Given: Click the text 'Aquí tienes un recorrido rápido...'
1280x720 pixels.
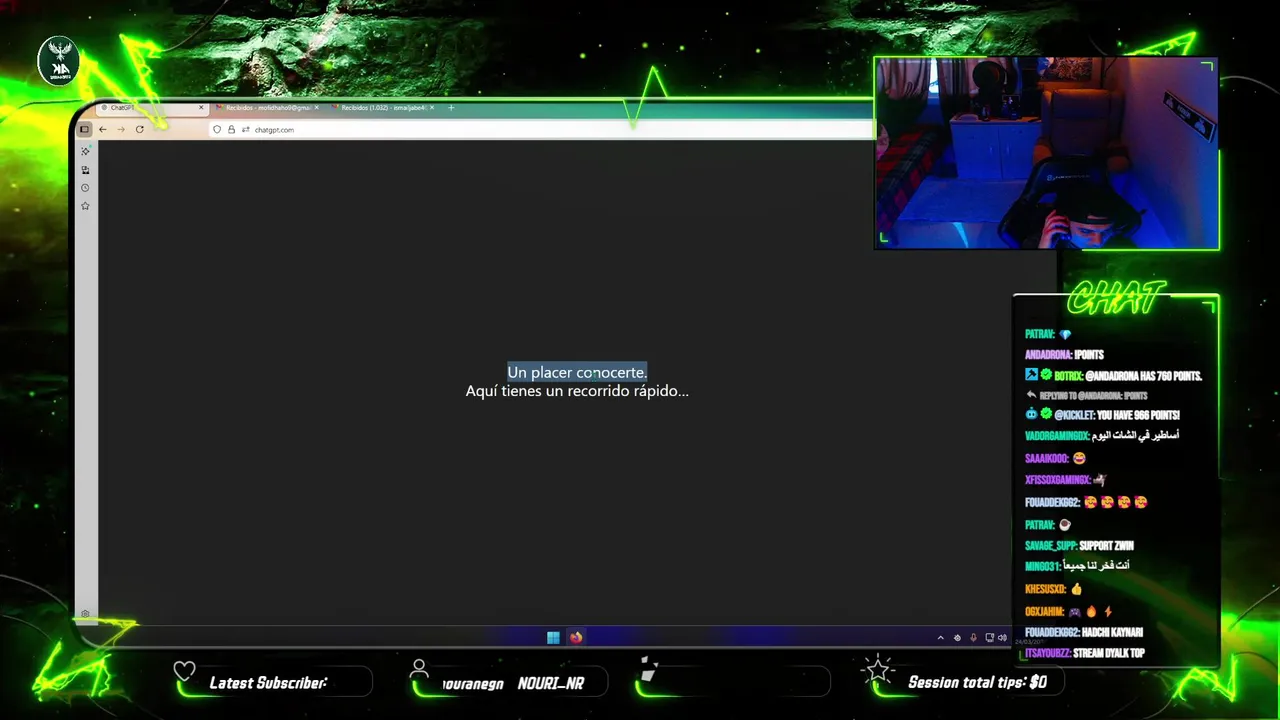Looking at the screenshot, I should 577,391.
